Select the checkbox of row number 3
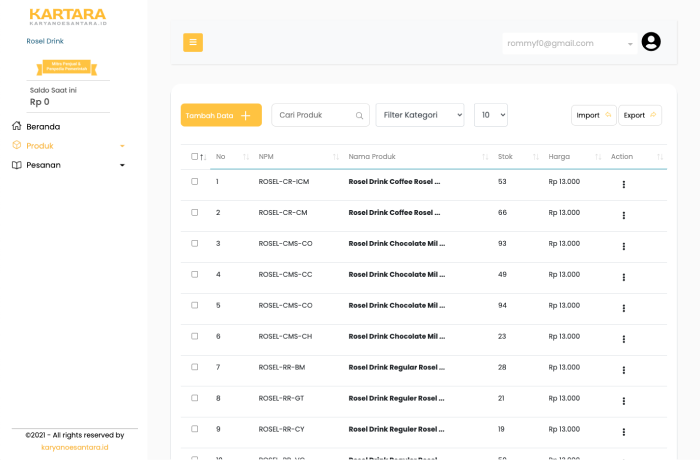 195,243
